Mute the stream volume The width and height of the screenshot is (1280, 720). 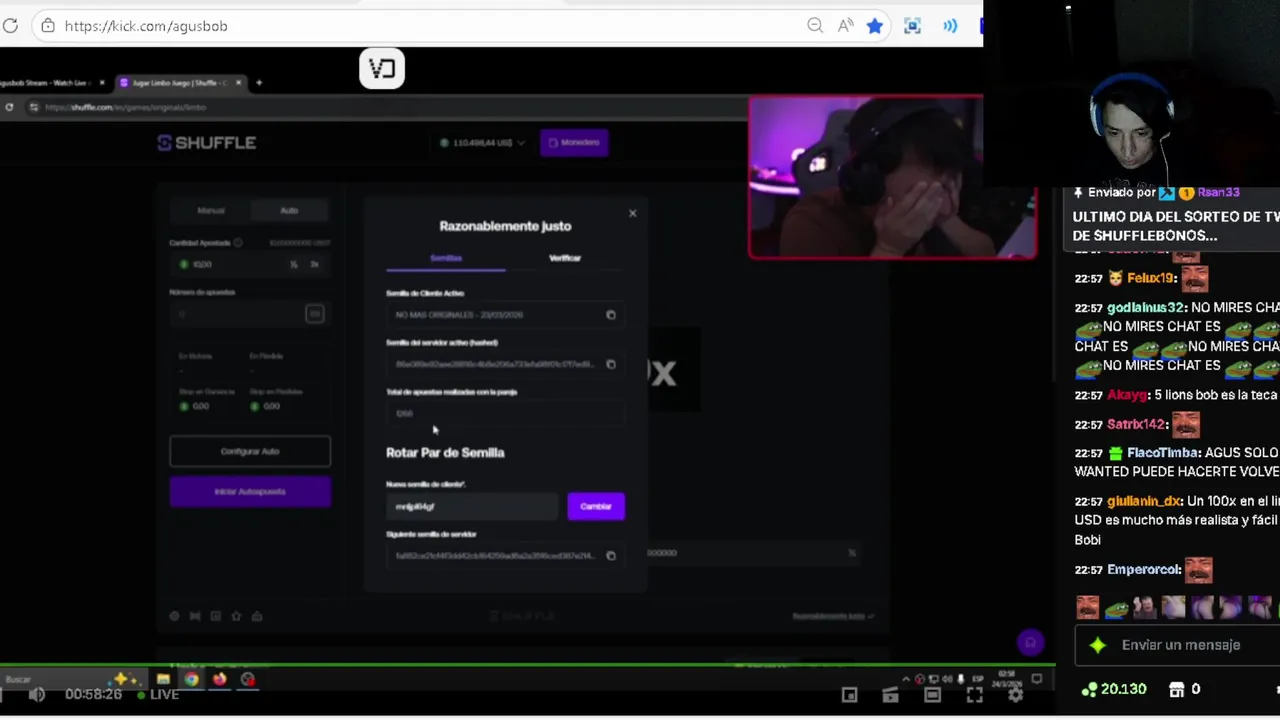click(37, 694)
